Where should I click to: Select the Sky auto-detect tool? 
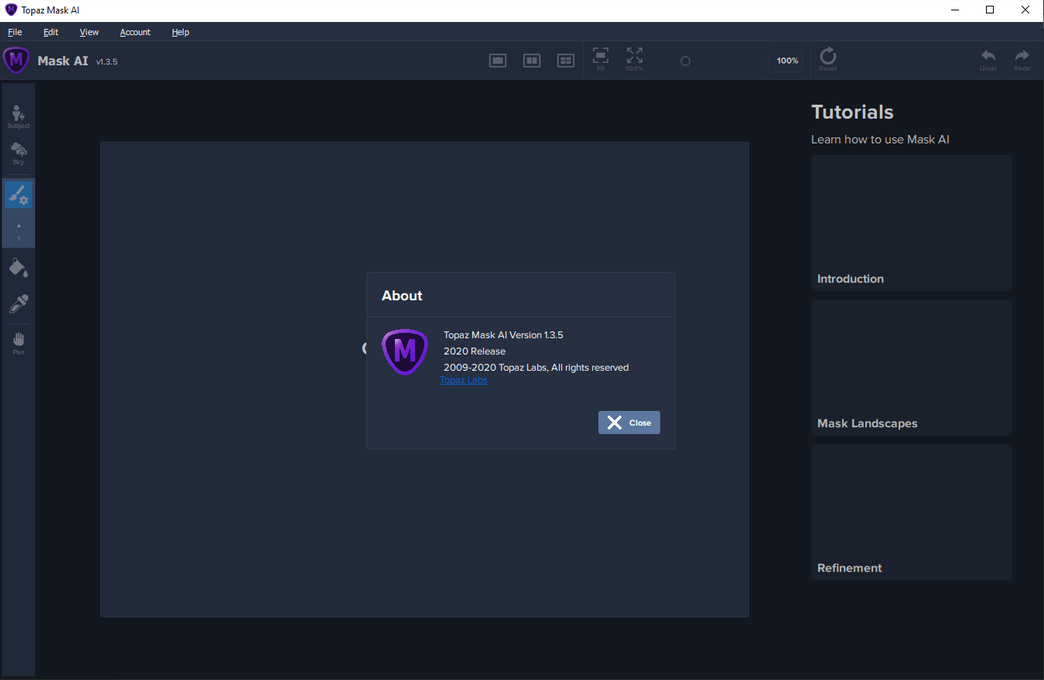point(19,154)
